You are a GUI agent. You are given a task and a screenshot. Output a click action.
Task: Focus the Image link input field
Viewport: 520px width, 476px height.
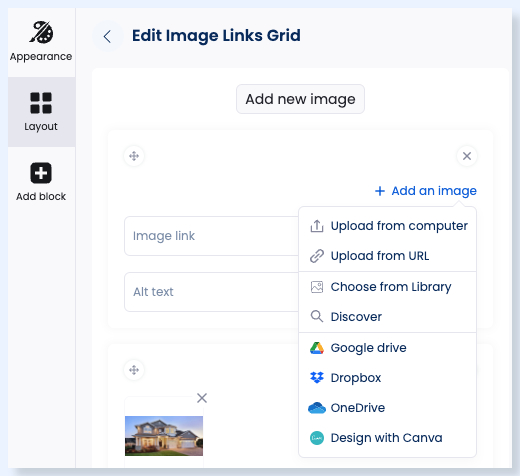pyautogui.click(x=211, y=236)
